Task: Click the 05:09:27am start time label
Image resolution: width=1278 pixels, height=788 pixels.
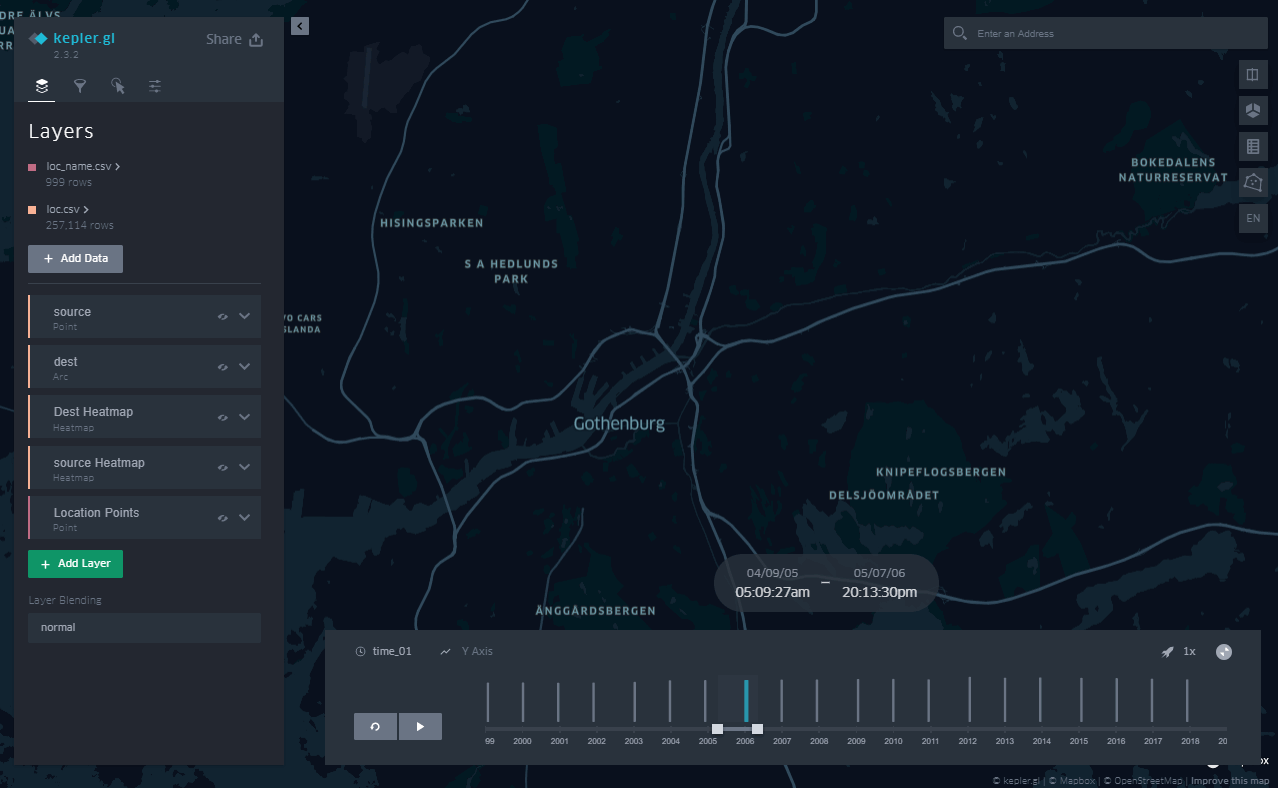Action: point(772,592)
